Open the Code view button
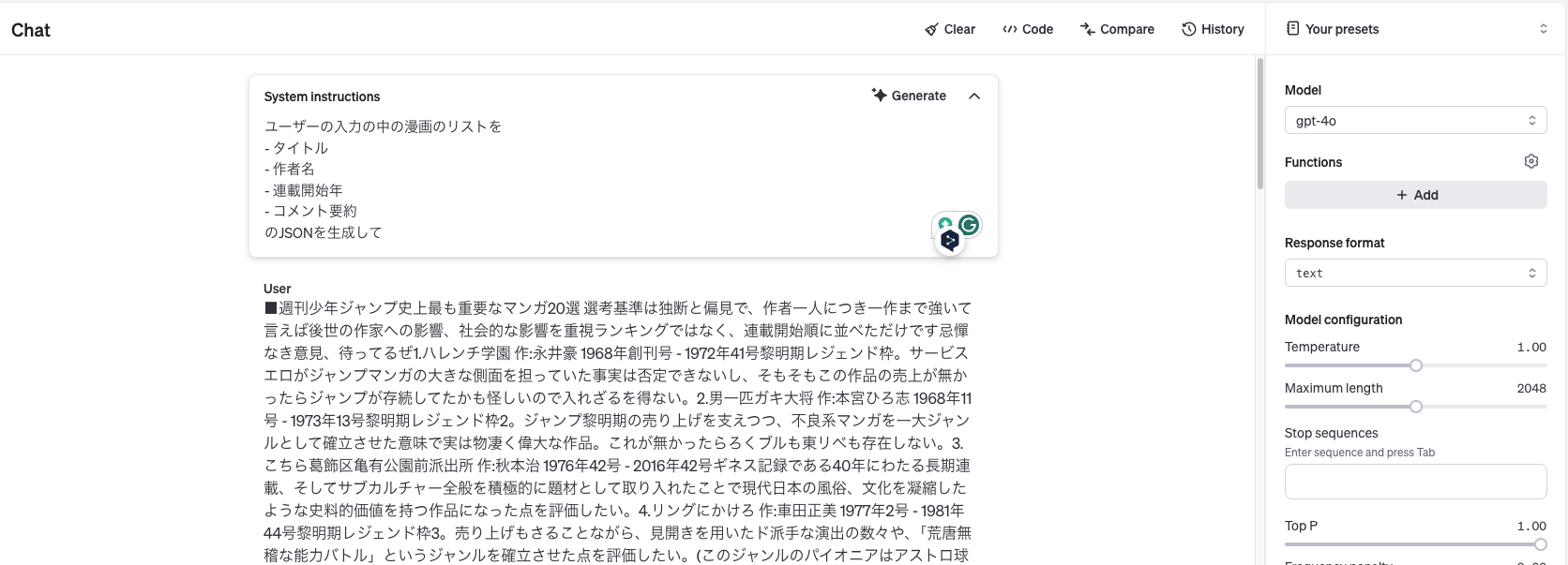 (x=1028, y=29)
